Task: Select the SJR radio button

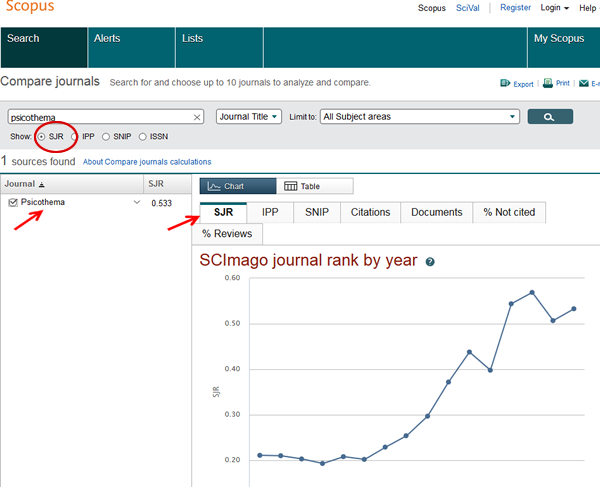Action: tap(41, 136)
